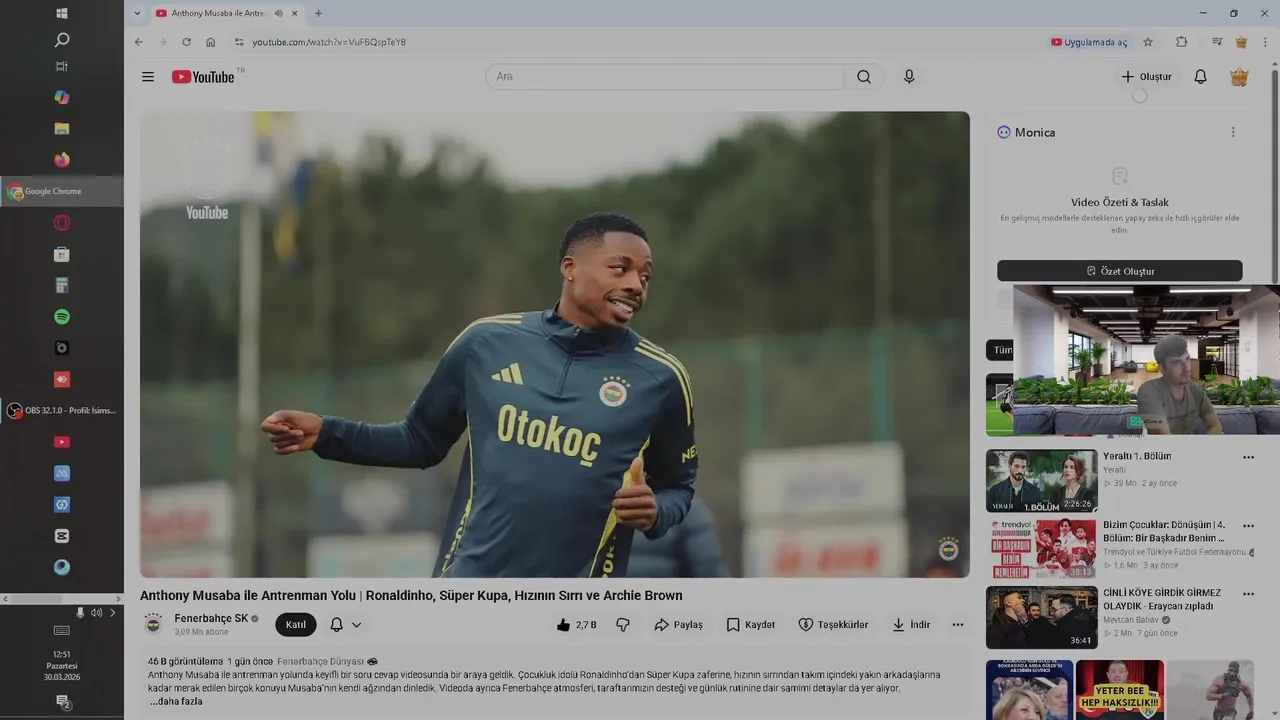Bookmark this page with the star
Image resolution: width=1280 pixels, height=720 pixels.
pyautogui.click(x=1148, y=42)
